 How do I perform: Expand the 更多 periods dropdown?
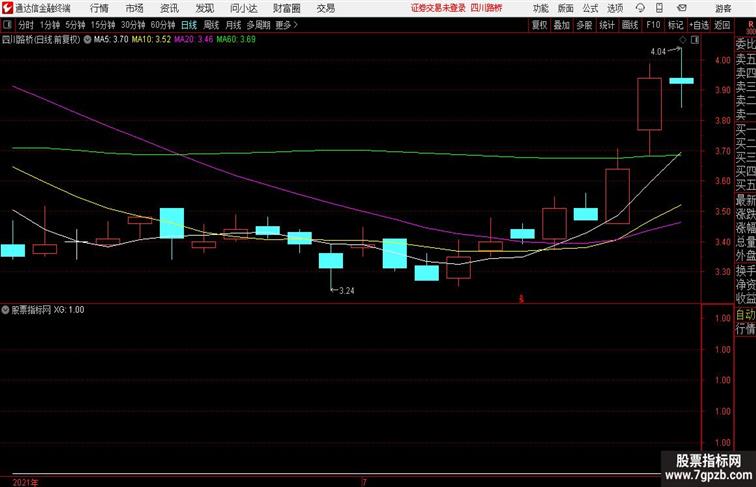pos(286,25)
